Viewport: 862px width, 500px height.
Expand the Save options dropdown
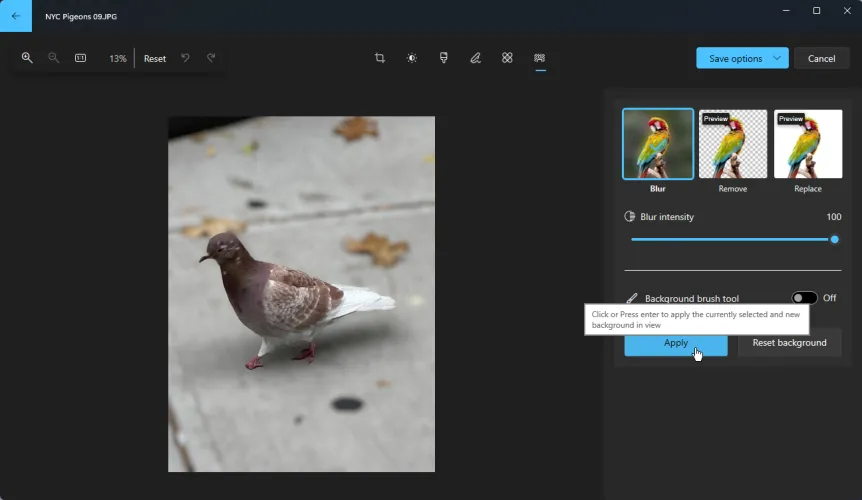(776, 58)
